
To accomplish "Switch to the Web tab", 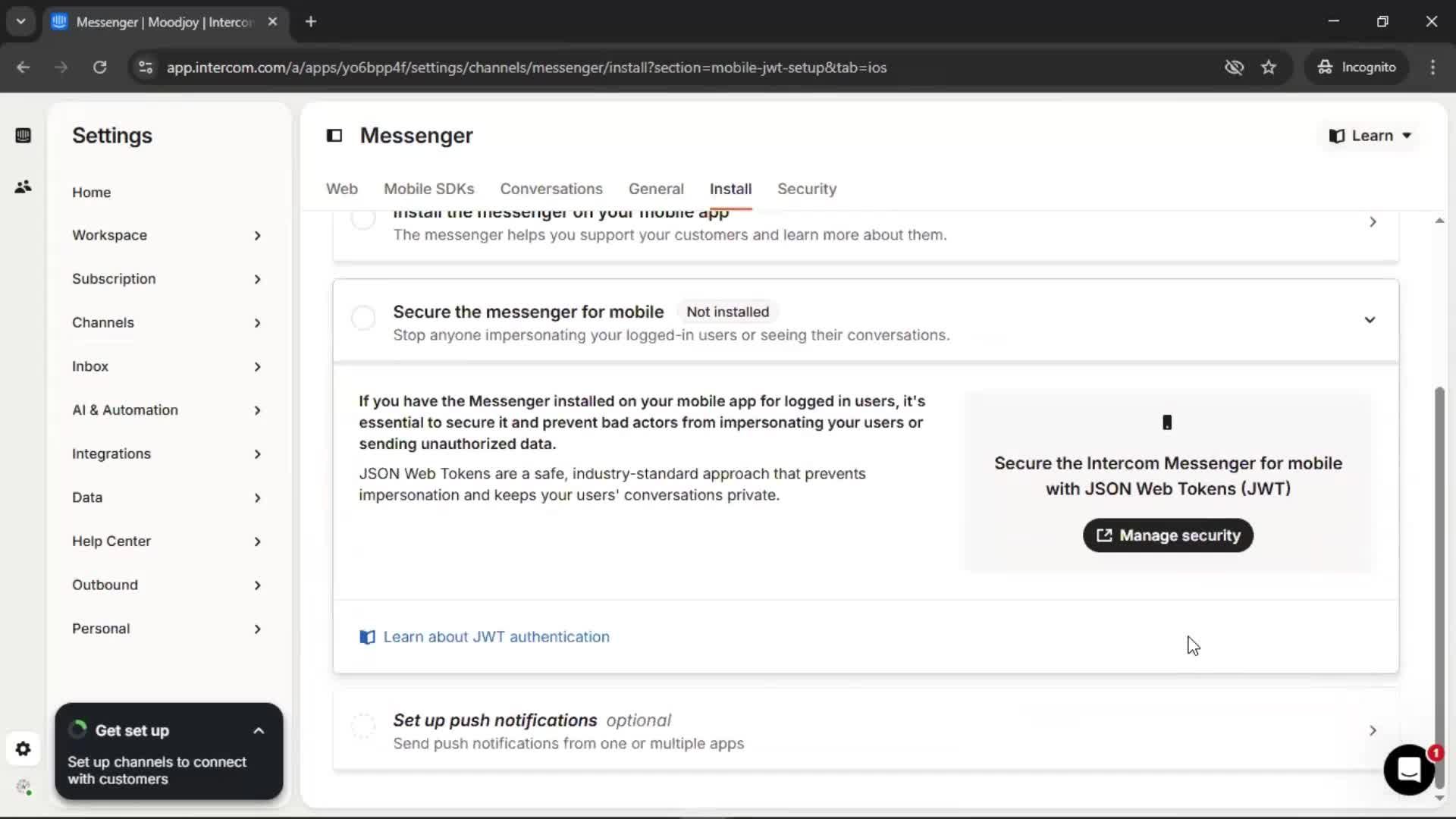I will point(341,189).
